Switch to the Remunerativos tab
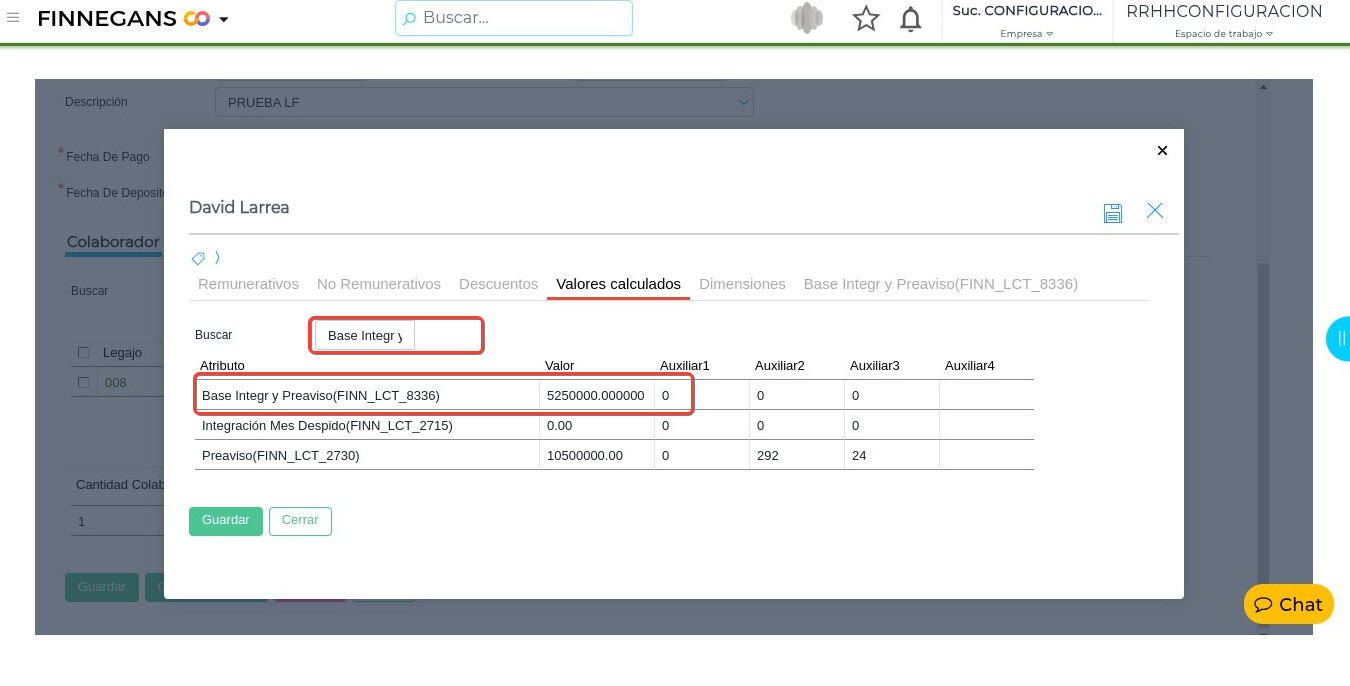 (x=248, y=284)
